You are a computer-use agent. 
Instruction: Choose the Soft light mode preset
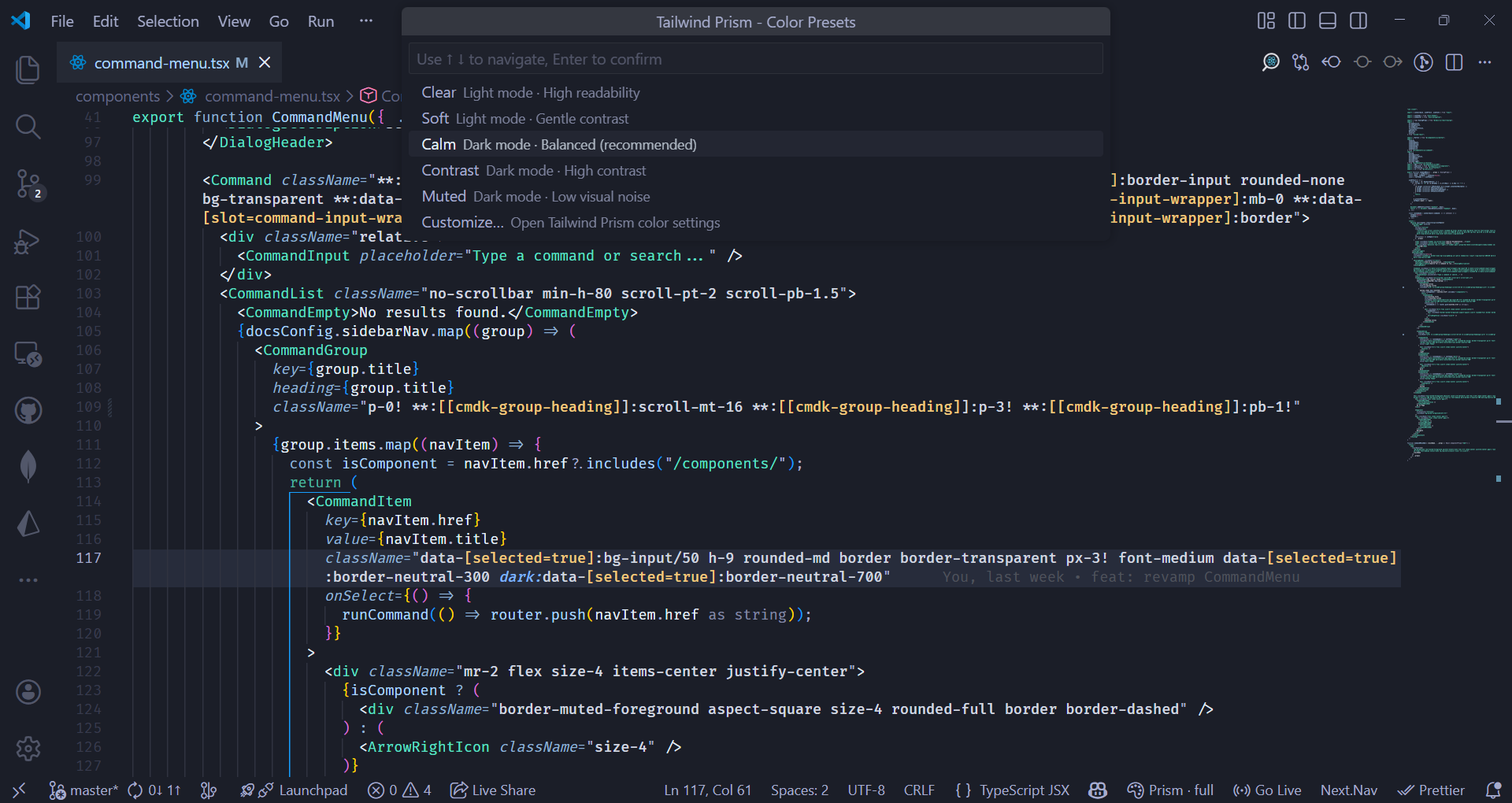click(x=756, y=118)
